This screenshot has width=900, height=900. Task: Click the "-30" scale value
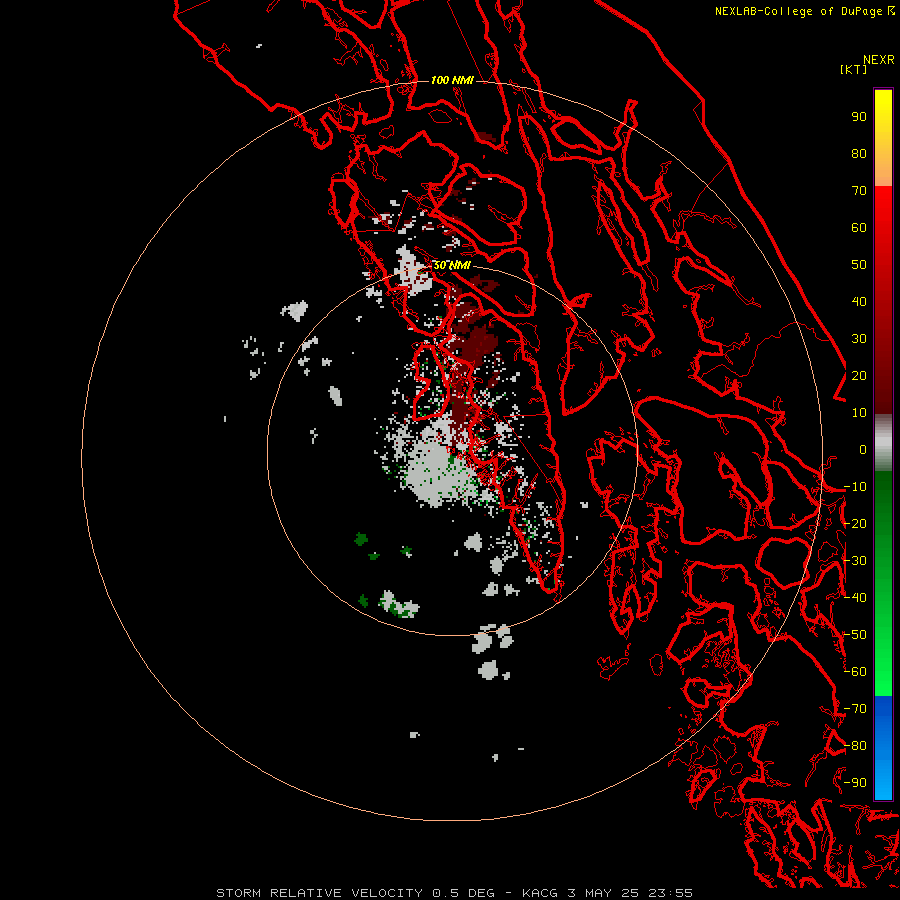tap(855, 561)
